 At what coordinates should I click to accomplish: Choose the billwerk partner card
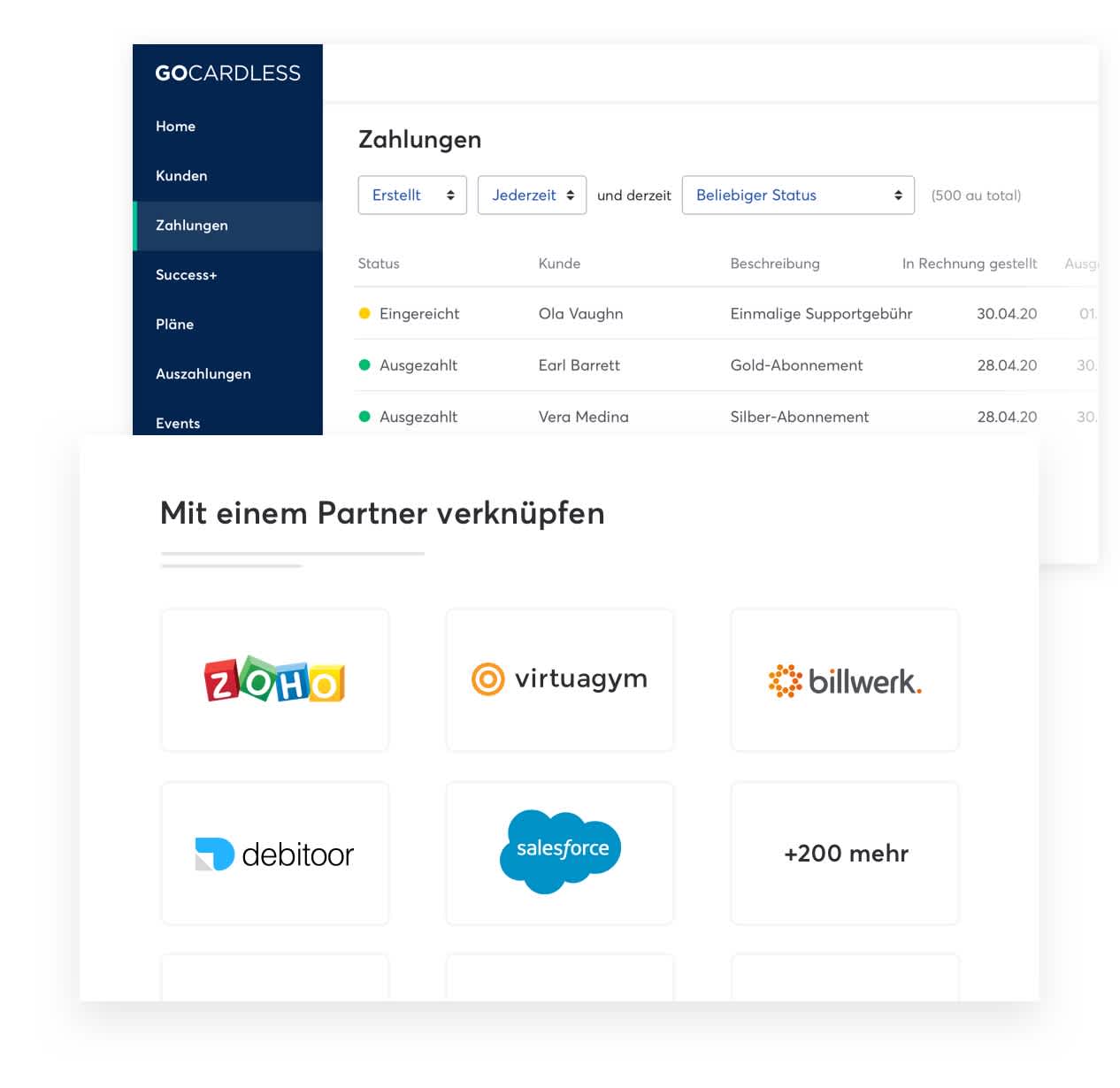point(845,680)
